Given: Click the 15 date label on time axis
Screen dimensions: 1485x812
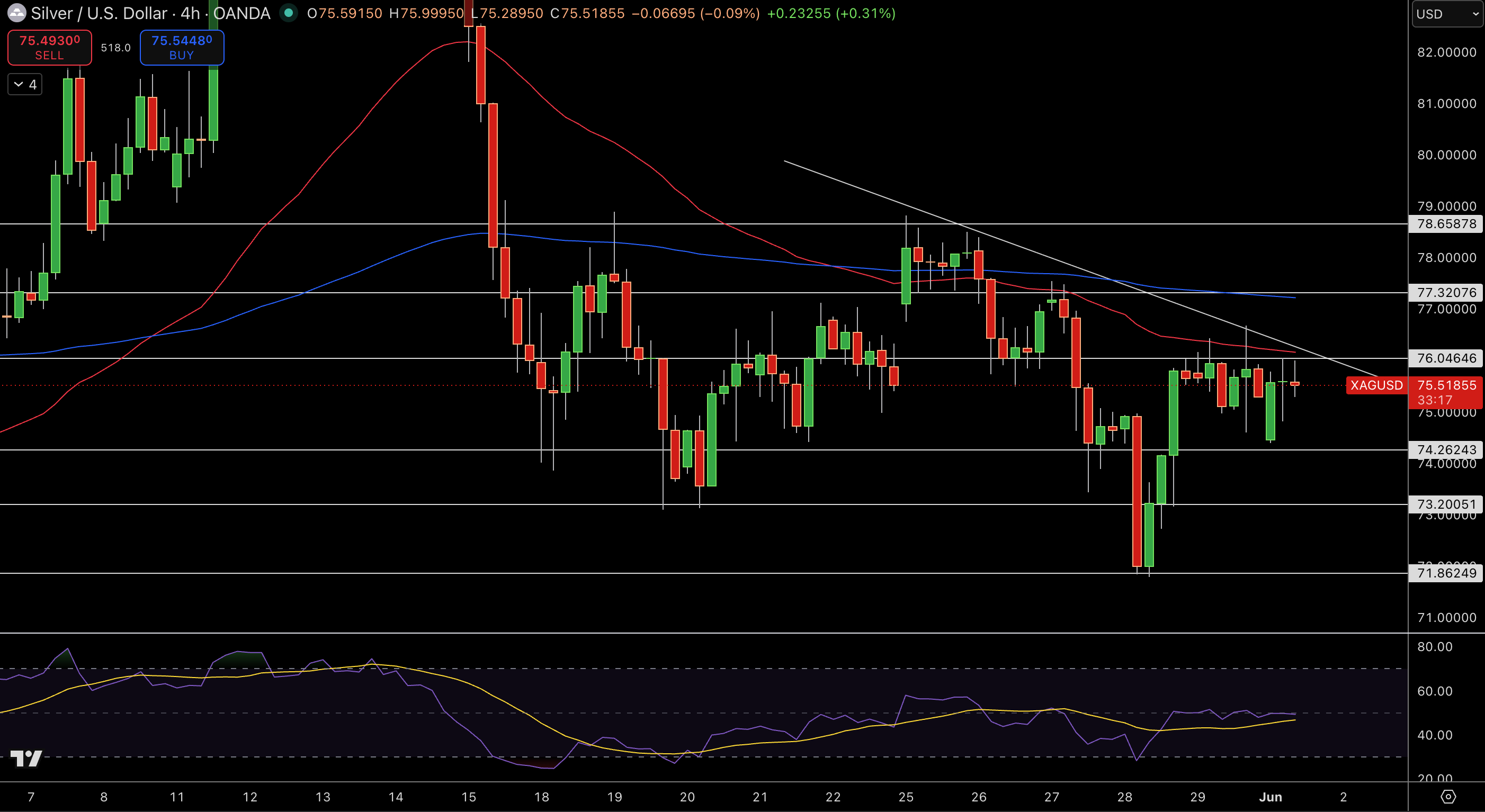Looking at the screenshot, I should point(469,797).
